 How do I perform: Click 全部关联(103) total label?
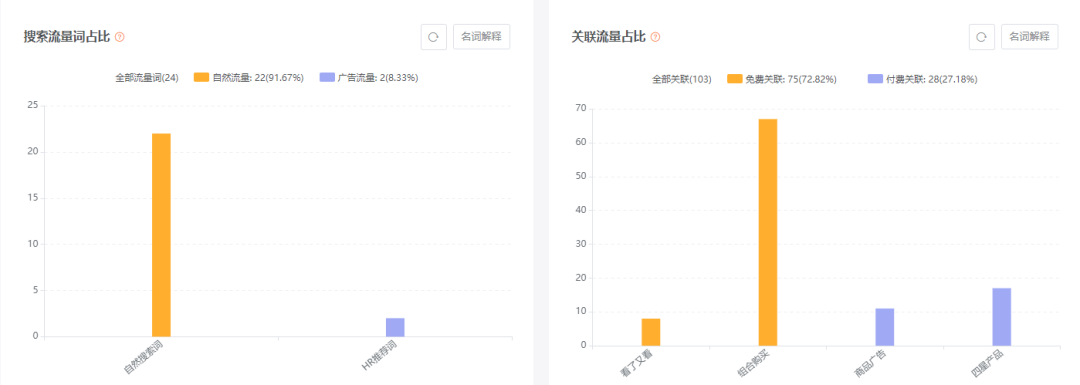tap(682, 79)
